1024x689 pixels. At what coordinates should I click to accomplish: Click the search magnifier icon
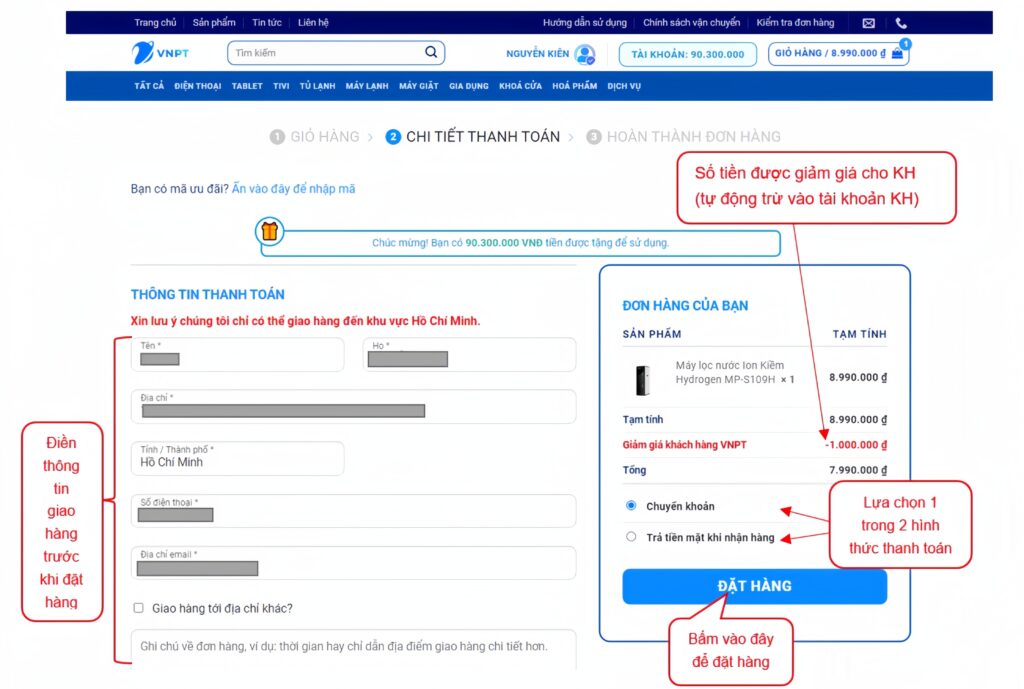(x=431, y=53)
